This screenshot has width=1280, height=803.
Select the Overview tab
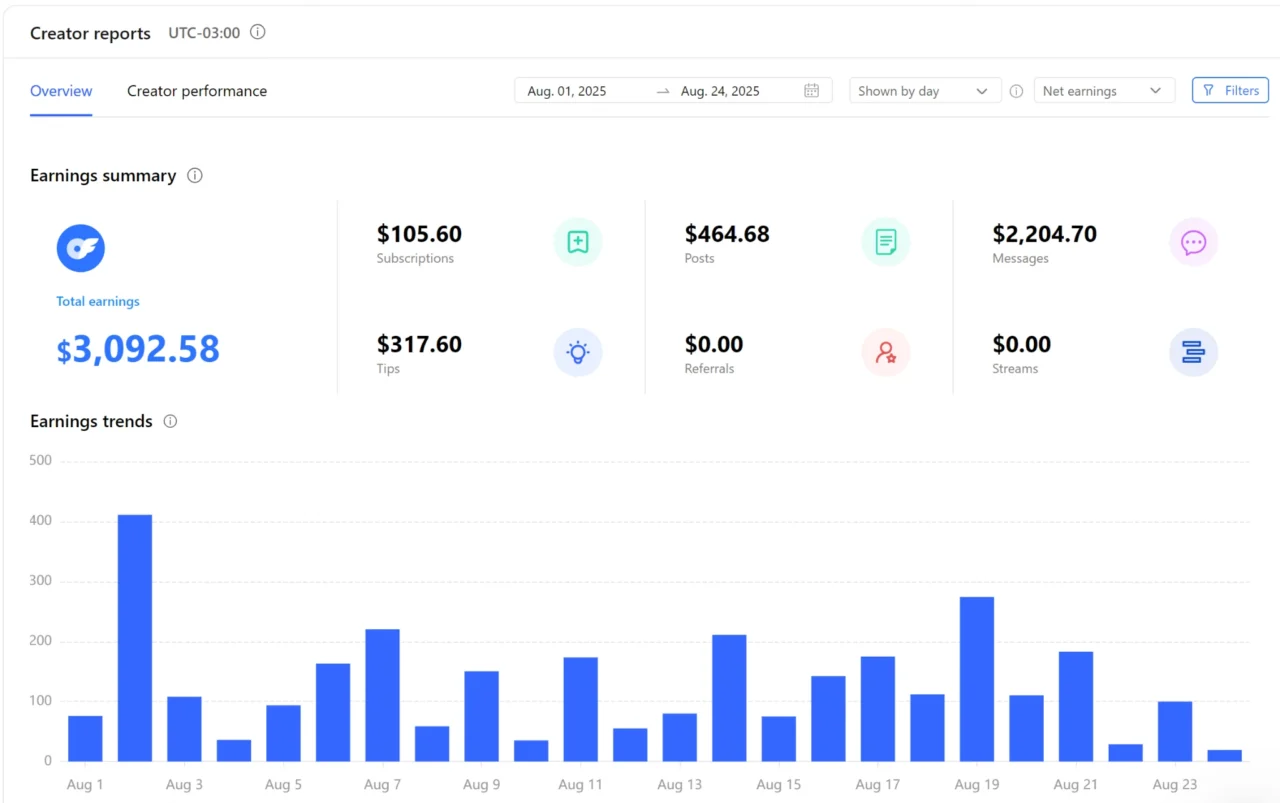click(x=61, y=91)
